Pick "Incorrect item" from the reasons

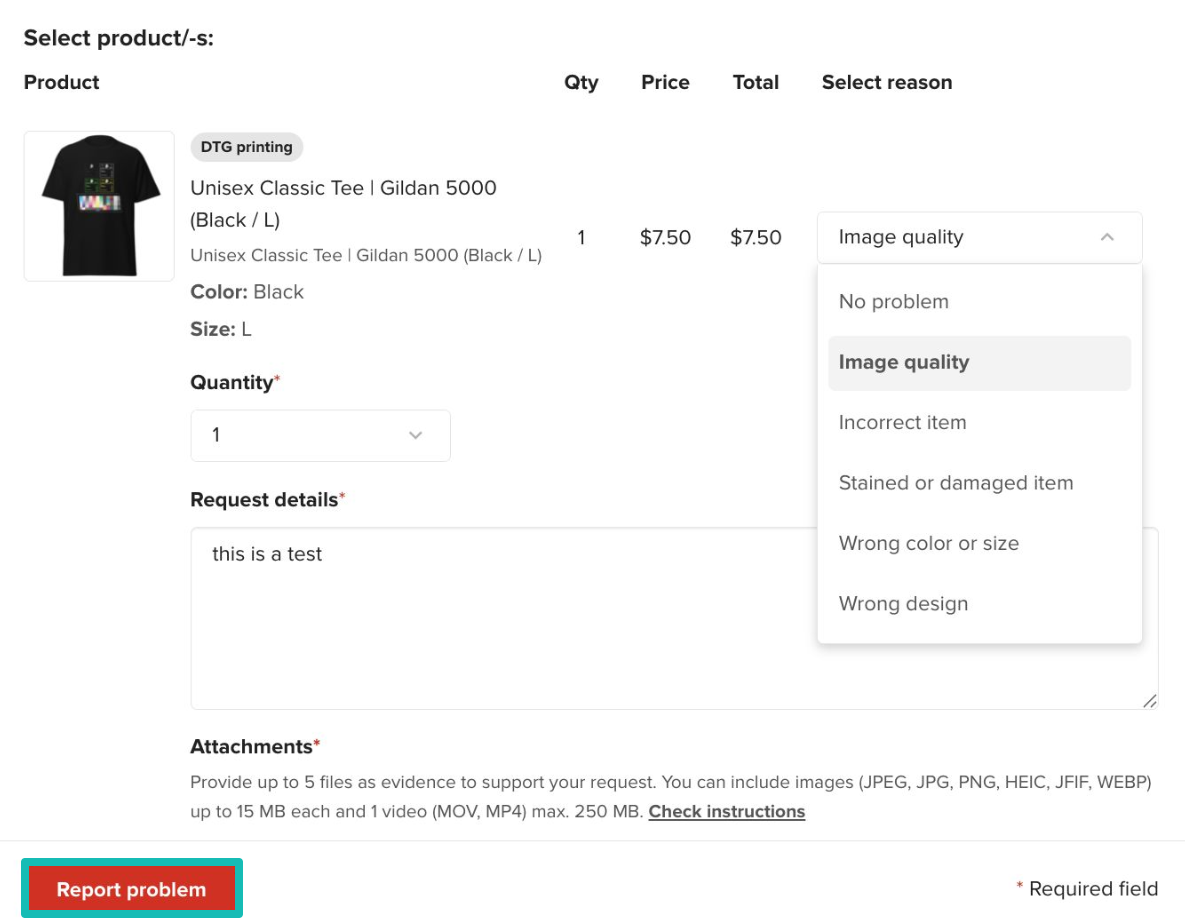pos(902,423)
